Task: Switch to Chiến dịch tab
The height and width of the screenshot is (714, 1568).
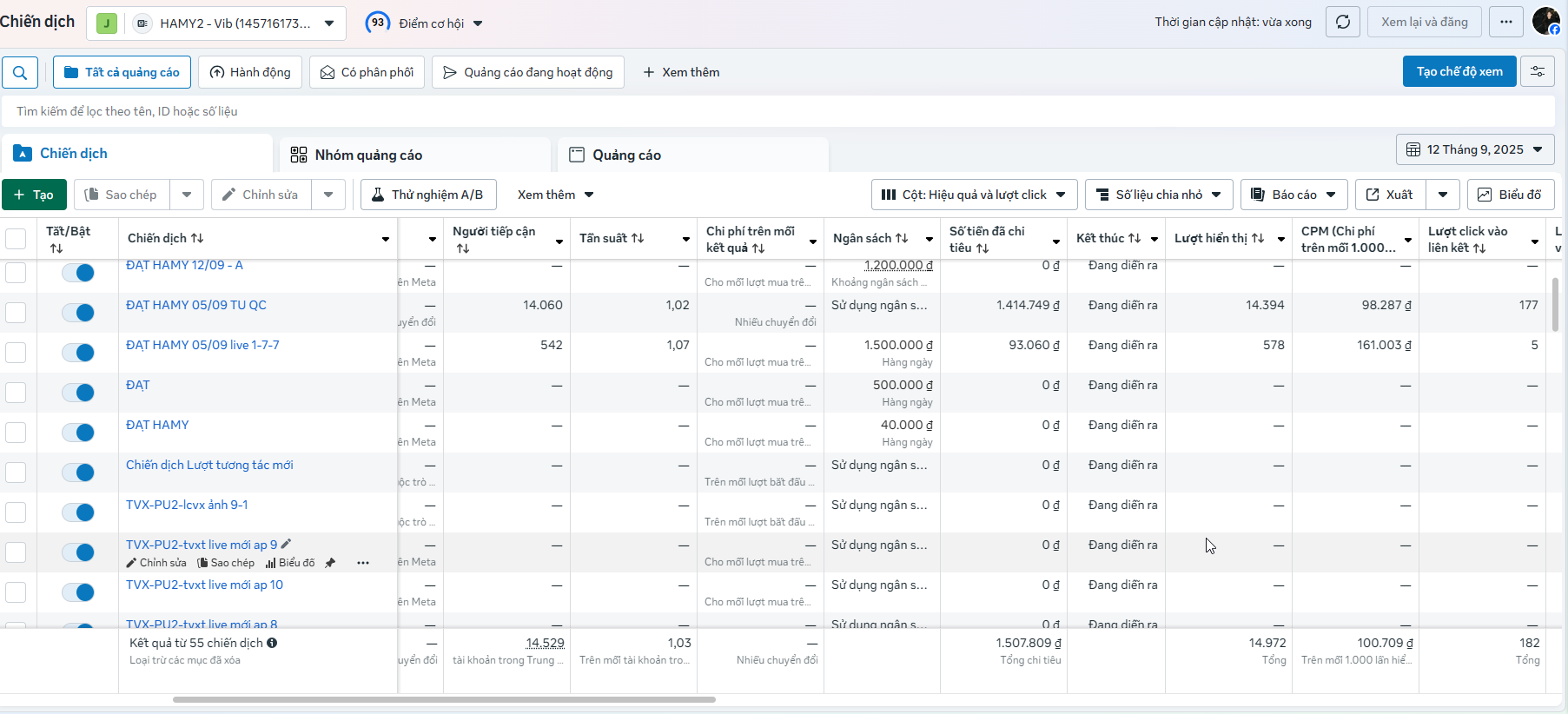Action: pyautogui.click(x=137, y=154)
